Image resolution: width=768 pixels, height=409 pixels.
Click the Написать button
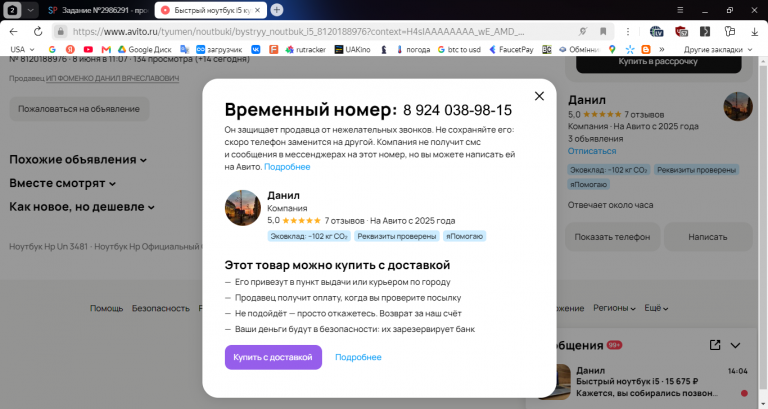pyautogui.click(x=708, y=237)
